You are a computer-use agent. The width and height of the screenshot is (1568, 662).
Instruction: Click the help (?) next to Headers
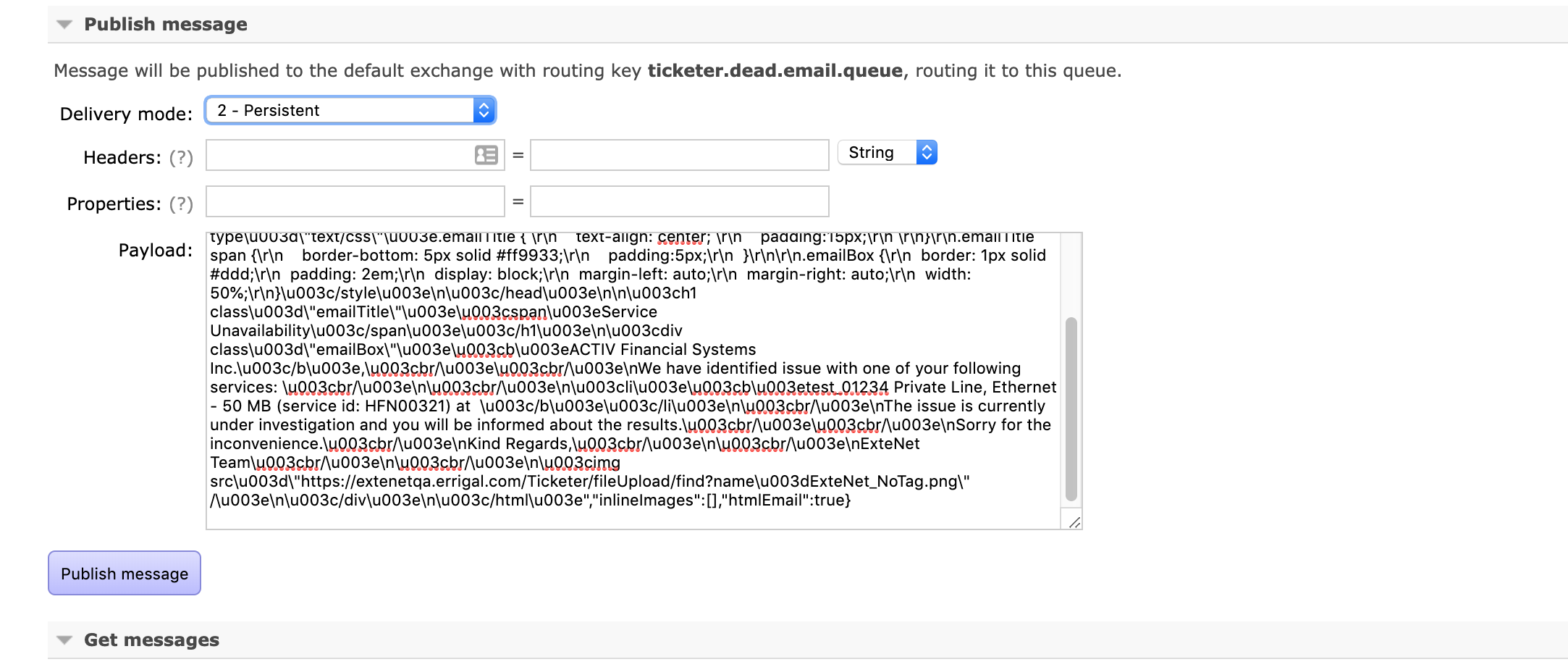tap(181, 158)
